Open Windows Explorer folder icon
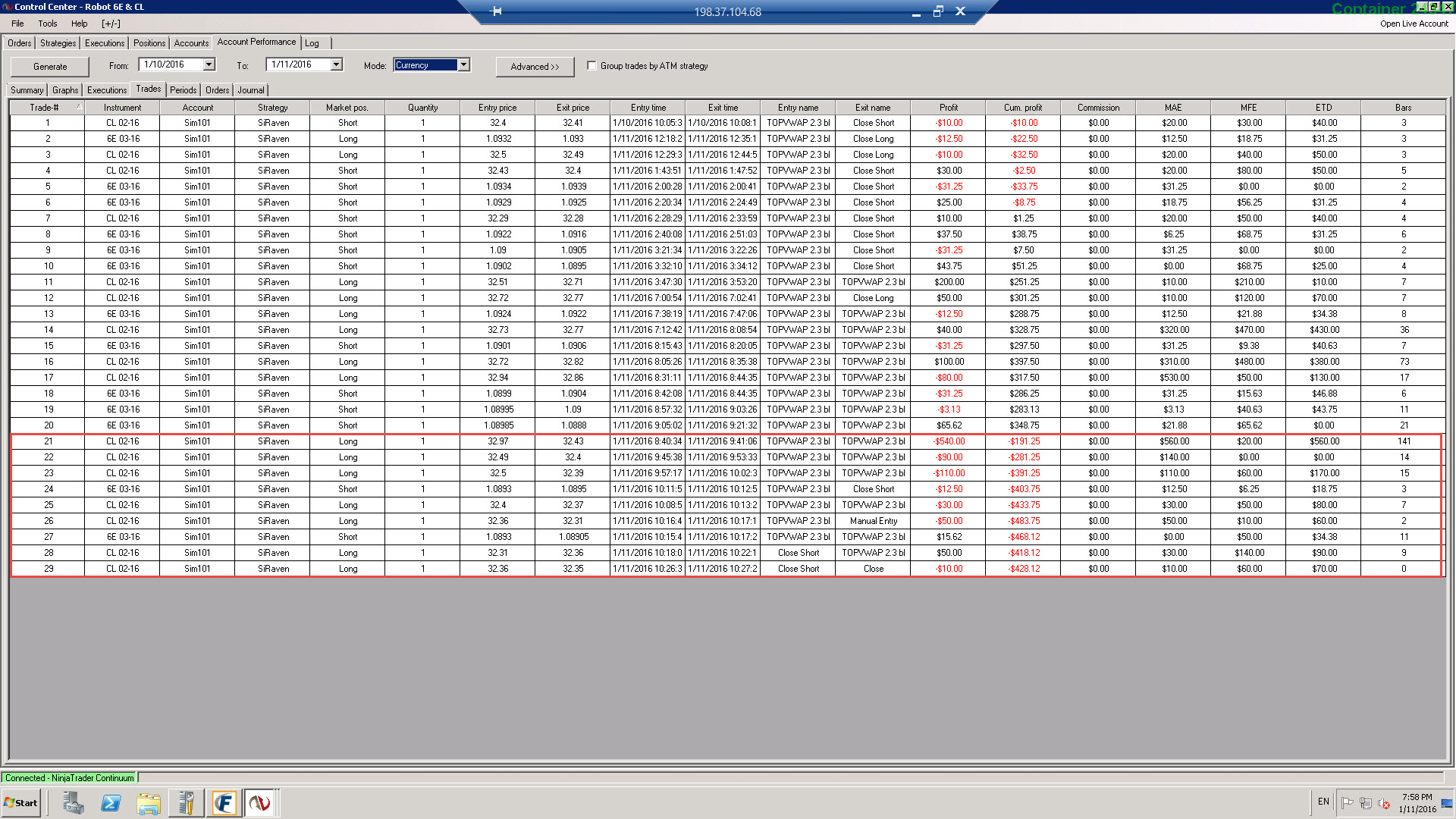Screen dimensions: 1456x819 [x=149, y=802]
